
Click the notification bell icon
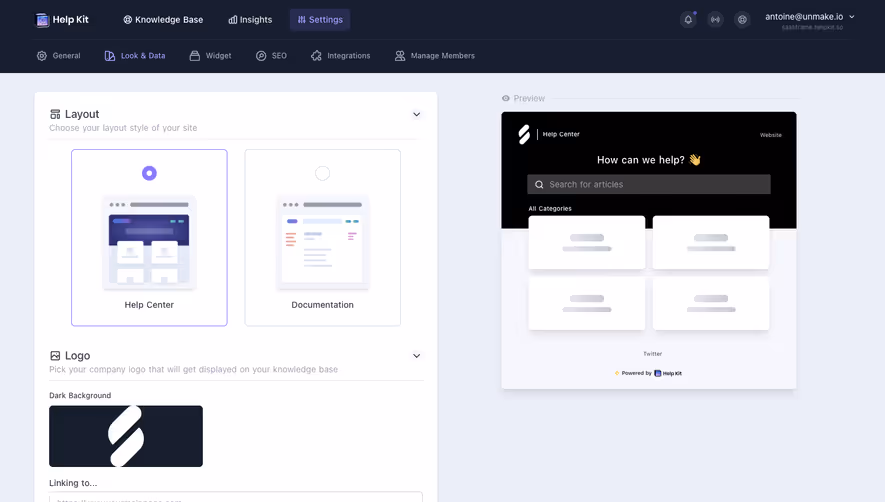coord(688,20)
